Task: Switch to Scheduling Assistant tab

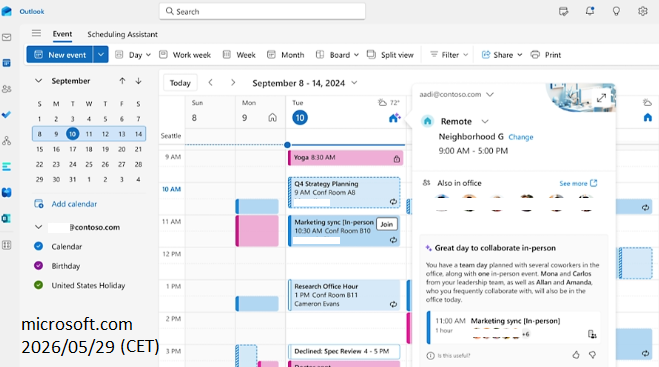Action: [122, 34]
